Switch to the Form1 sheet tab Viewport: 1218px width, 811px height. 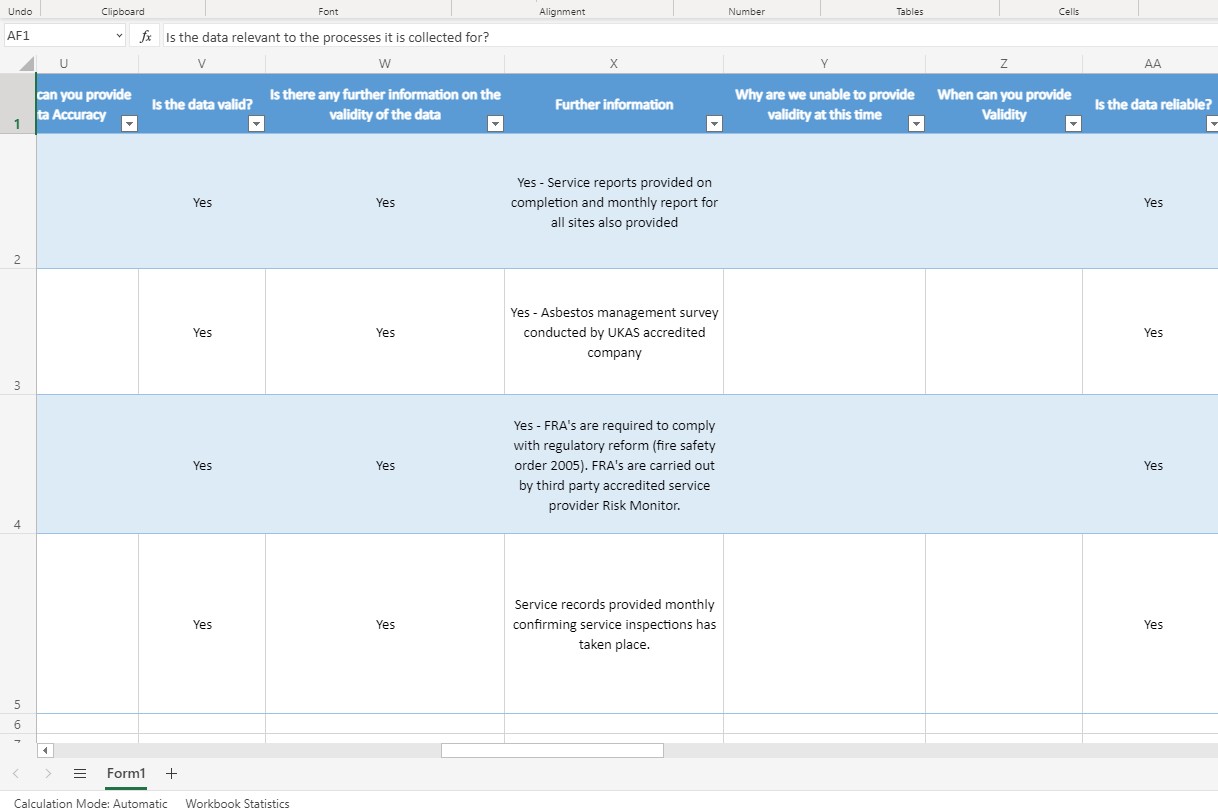point(126,774)
